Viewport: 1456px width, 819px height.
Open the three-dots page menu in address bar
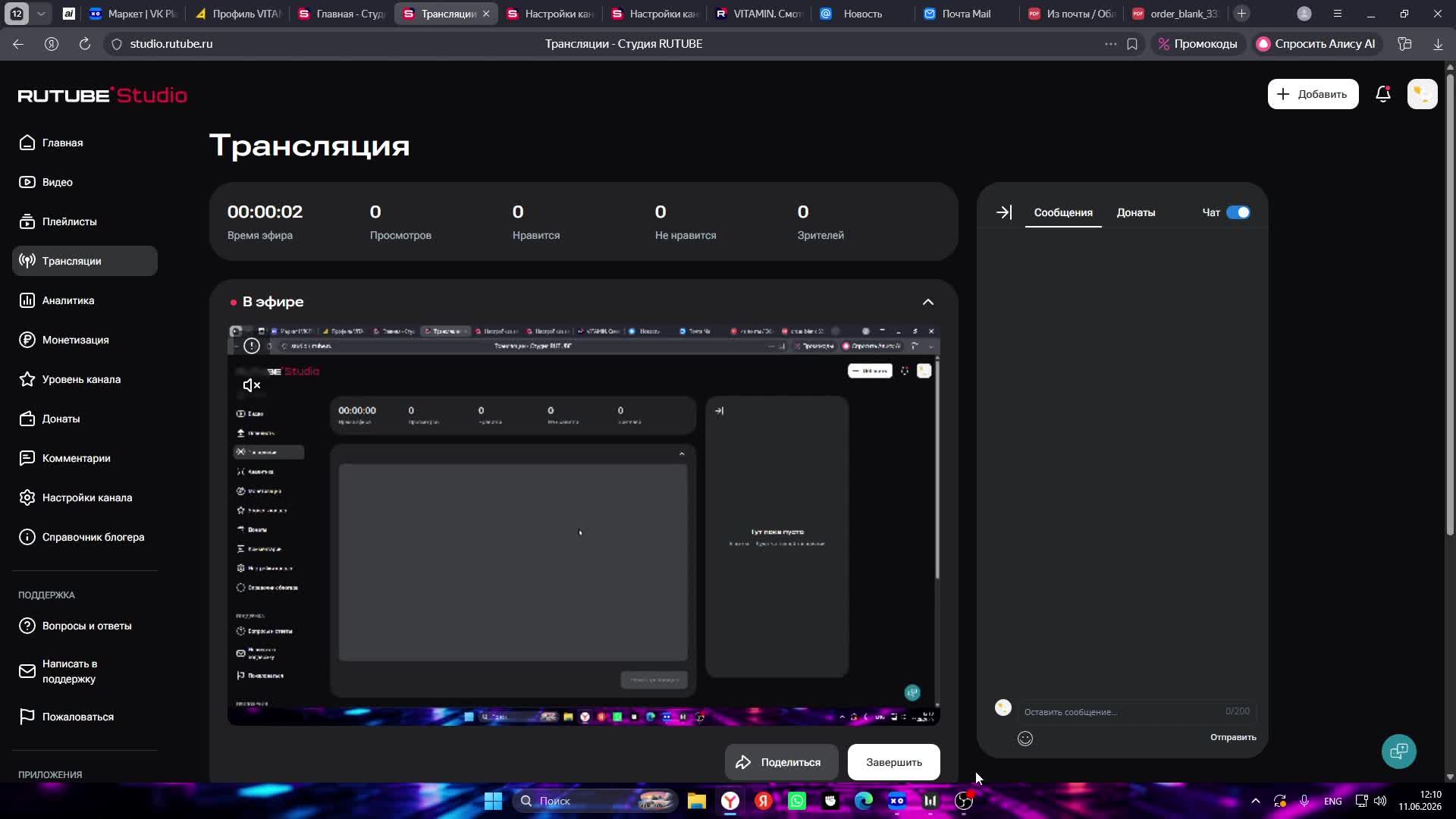point(1110,44)
